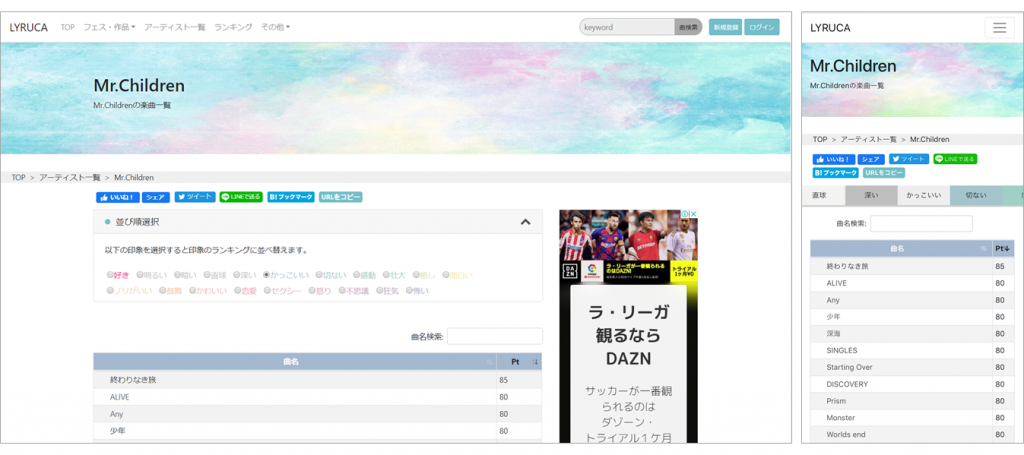Select the 壮大 radio button

pos(386,275)
